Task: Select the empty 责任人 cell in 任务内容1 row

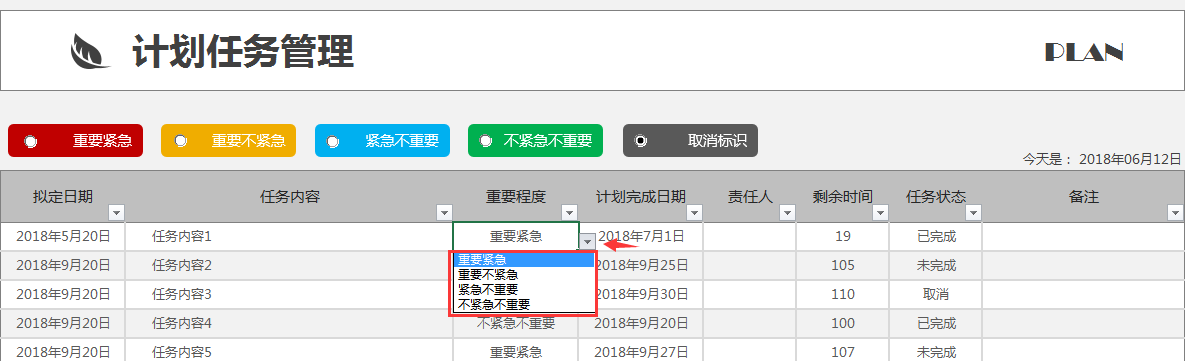Action: (x=749, y=236)
